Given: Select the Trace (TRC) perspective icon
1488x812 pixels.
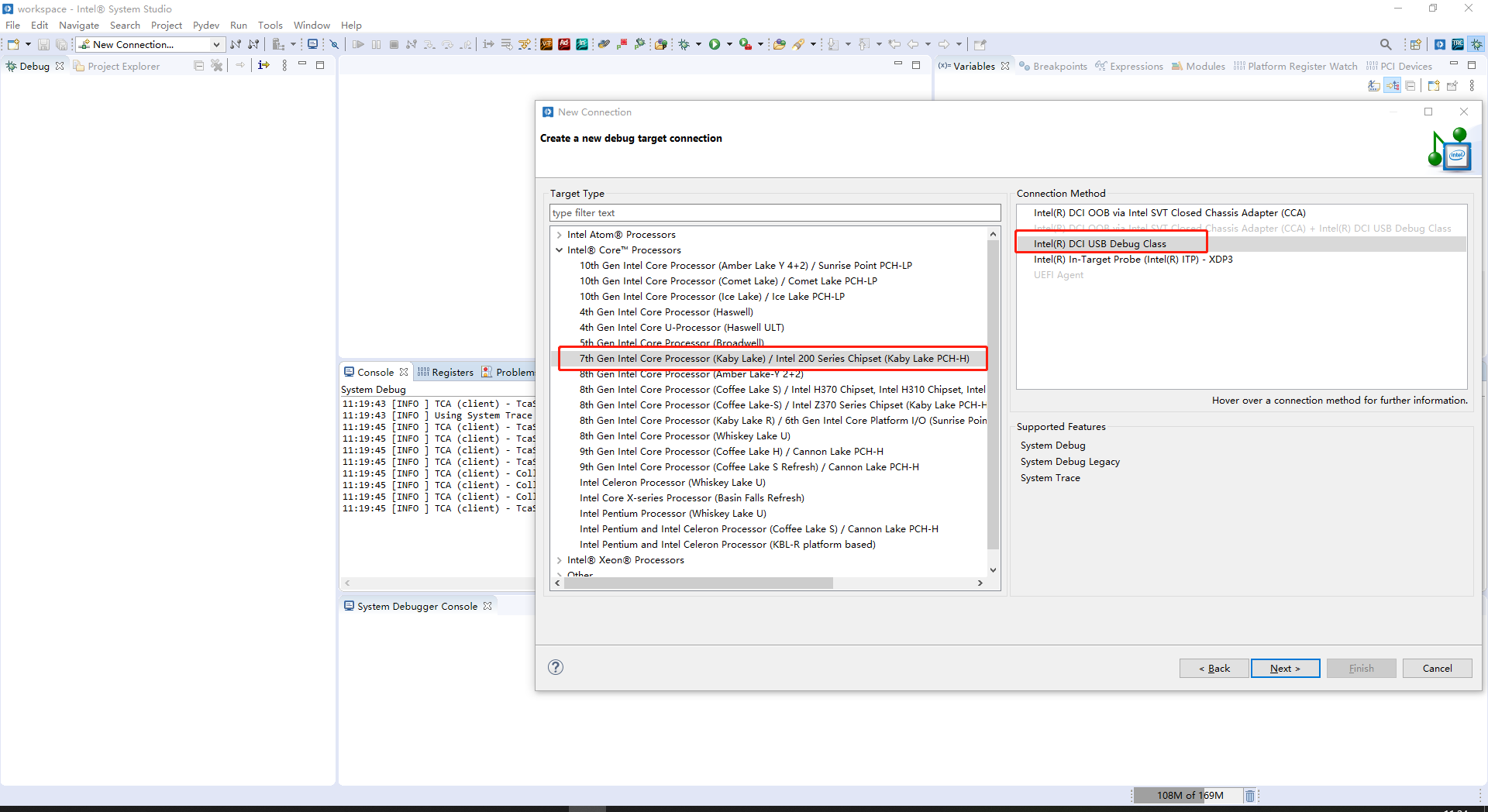Looking at the screenshot, I should tap(1458, 44).
